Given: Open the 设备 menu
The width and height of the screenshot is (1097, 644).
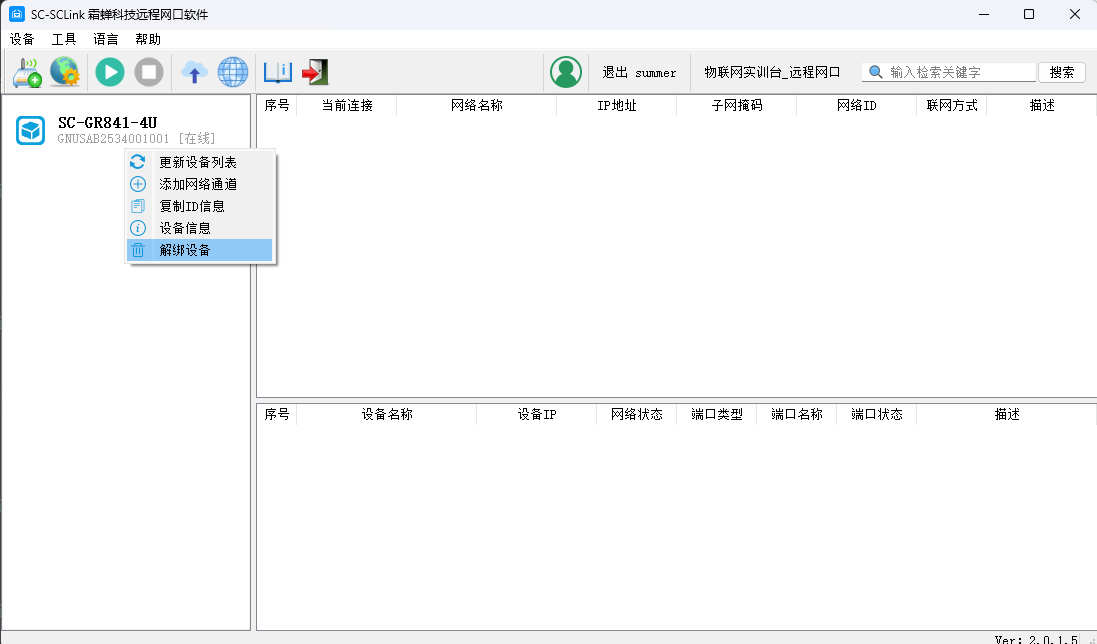Looking at the screenshot, I should tap(22, 39).
